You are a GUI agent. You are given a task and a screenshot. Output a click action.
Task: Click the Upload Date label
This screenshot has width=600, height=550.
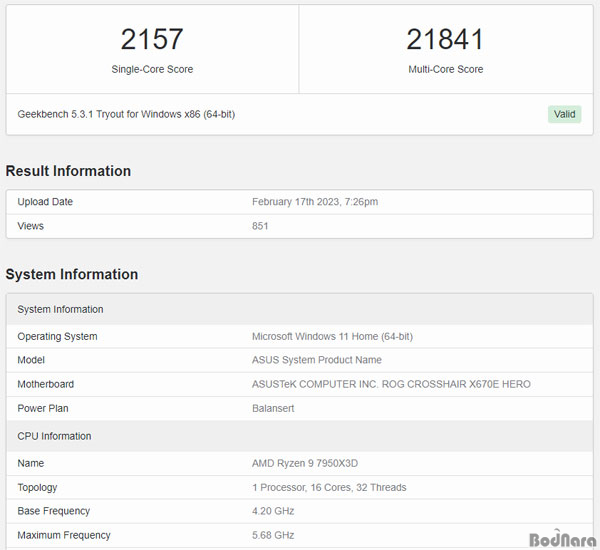click(x=45, y=202)
